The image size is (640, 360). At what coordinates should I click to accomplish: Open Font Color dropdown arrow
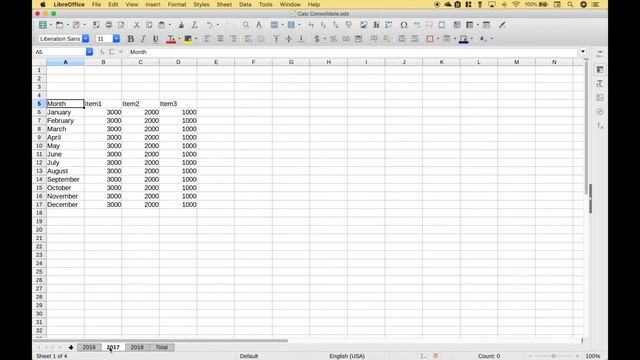tap(179, 39)
